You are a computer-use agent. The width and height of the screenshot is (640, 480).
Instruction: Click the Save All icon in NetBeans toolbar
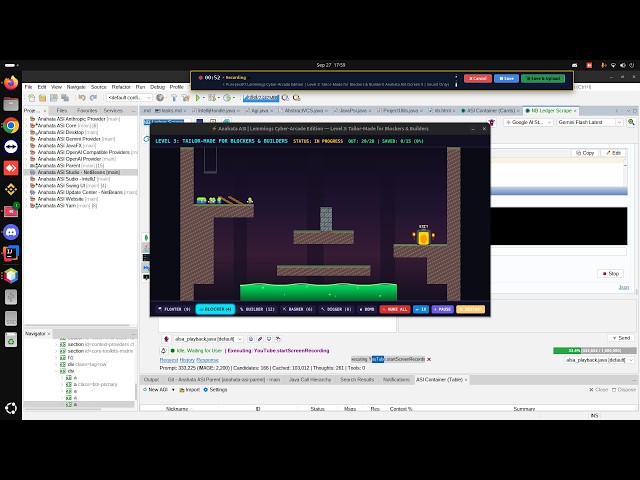[x=65, y=98]
